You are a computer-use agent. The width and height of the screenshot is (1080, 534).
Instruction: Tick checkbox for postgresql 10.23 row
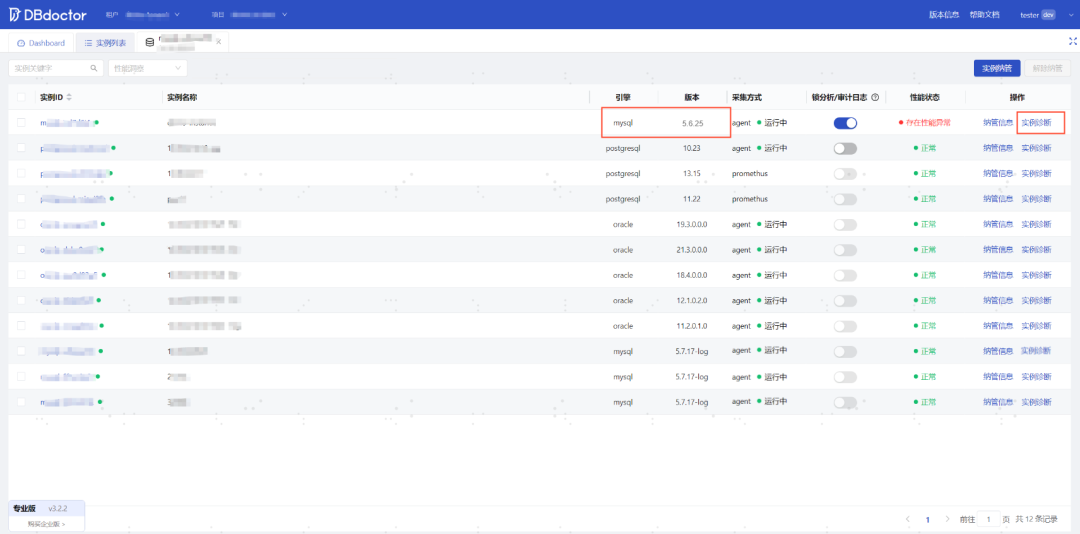(21, 147)
